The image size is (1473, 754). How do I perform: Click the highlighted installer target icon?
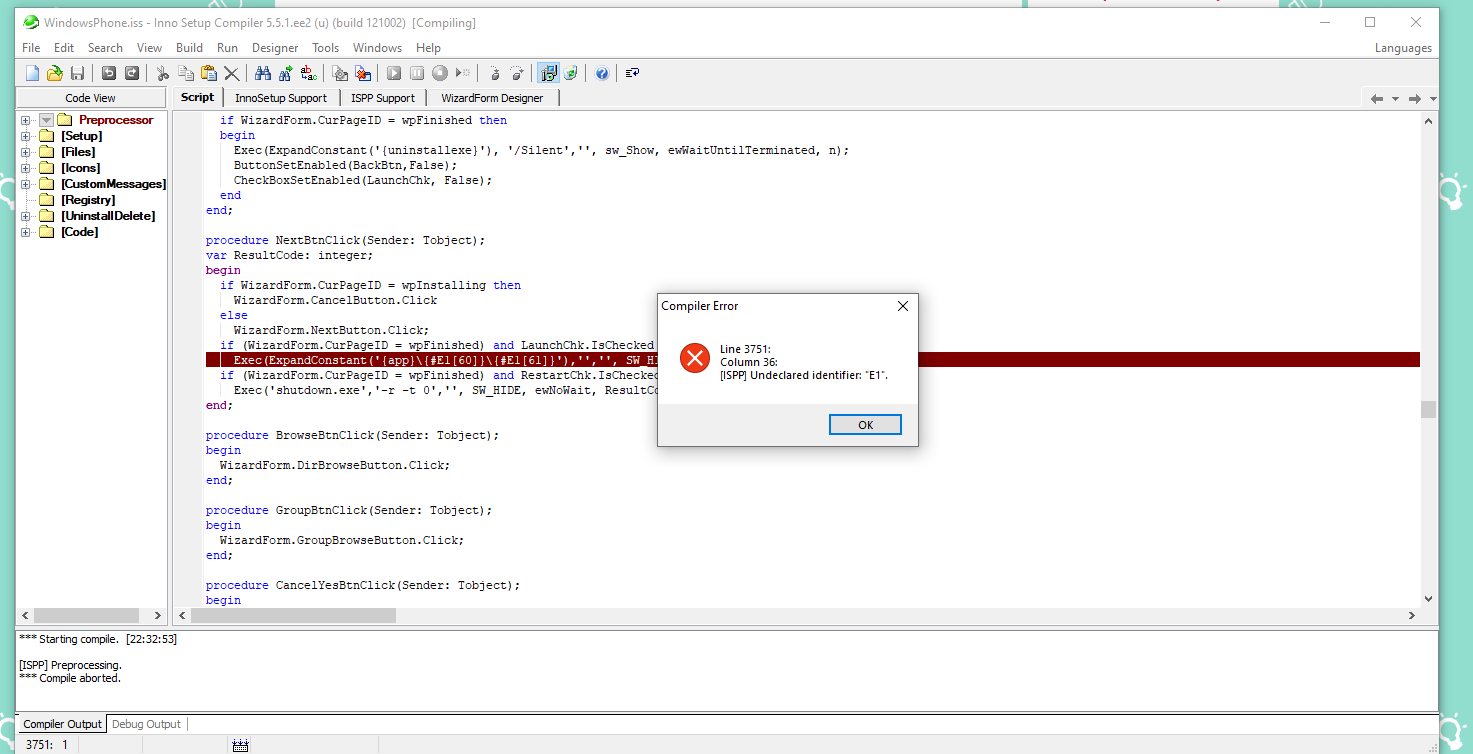548,73
